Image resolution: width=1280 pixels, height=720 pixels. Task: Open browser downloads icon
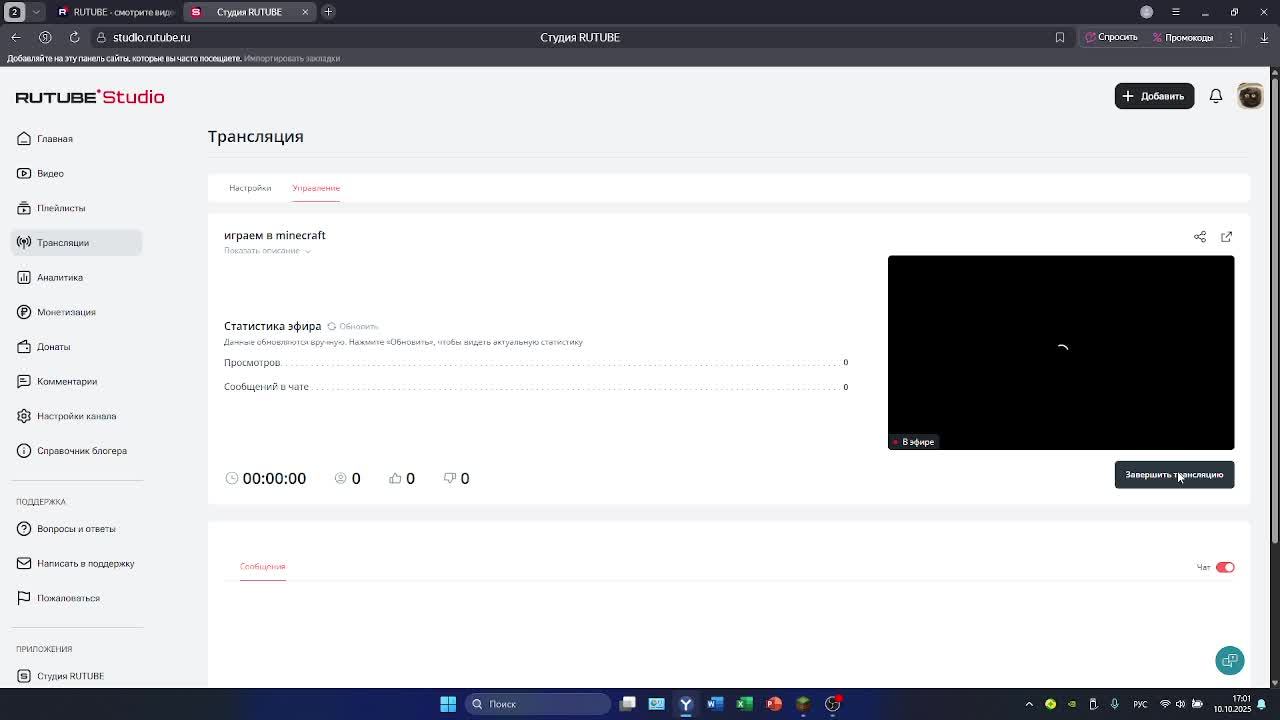1264,38
